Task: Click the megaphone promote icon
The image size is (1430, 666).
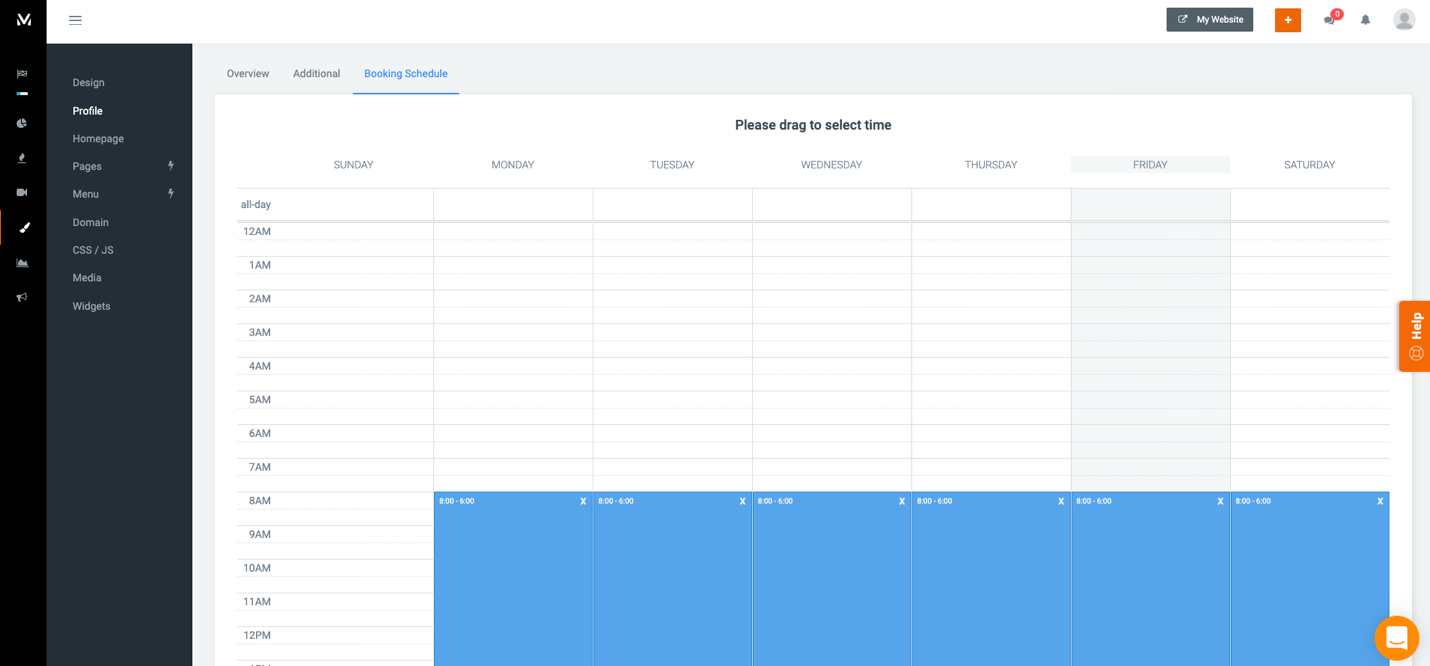Action: [x=22, y=297]
